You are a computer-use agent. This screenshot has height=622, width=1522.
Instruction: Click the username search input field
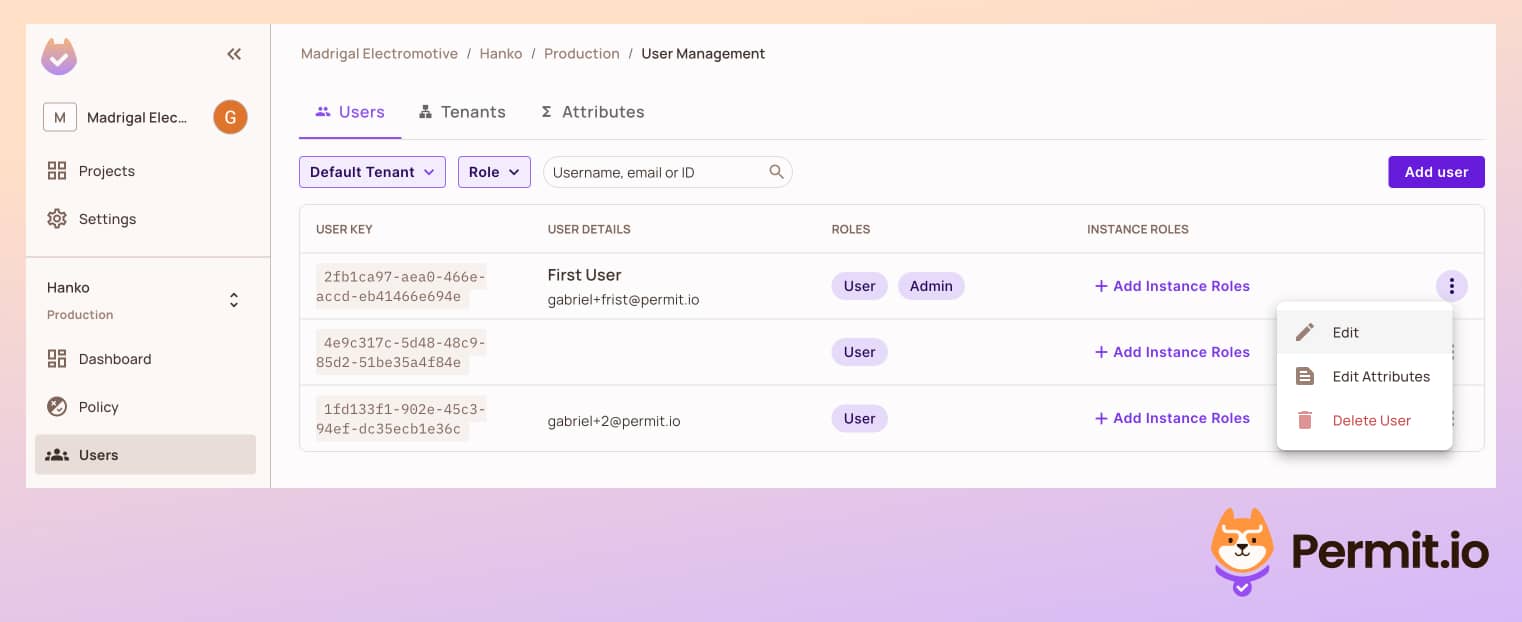pyautogui.click(x=650, y=172)
